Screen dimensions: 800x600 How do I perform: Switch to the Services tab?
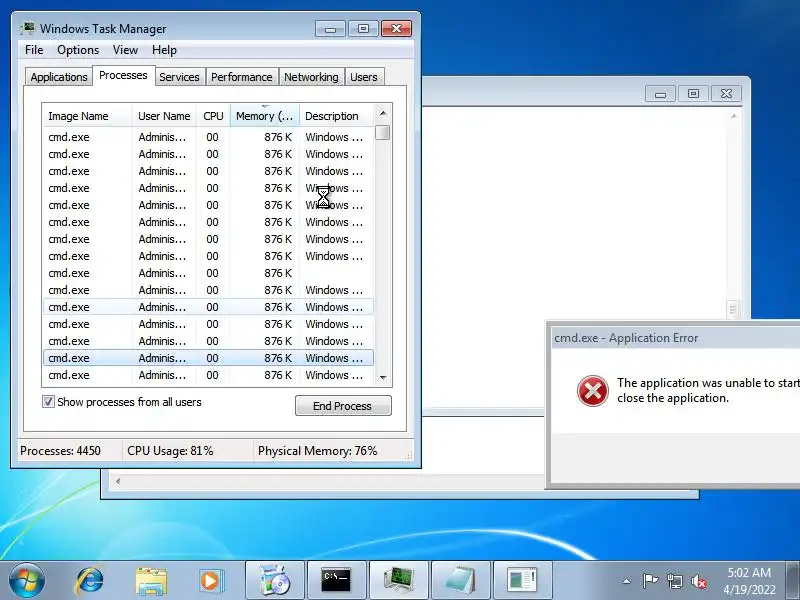tap(179, 77)
